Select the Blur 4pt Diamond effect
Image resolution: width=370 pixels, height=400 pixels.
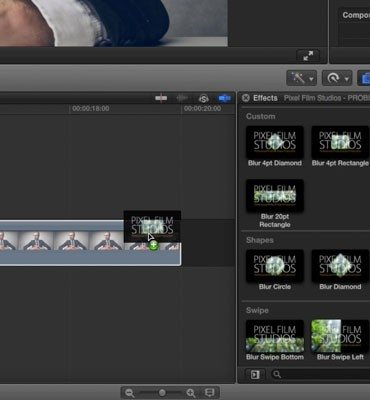[275, 146]
